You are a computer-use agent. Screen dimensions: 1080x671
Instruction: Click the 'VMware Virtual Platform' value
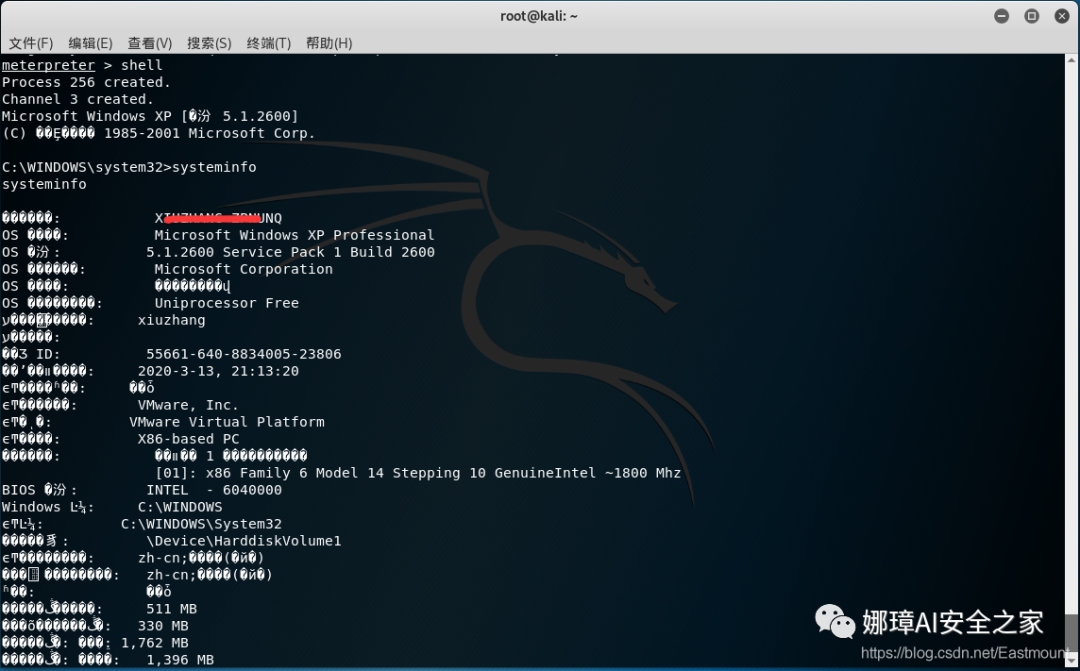(227, 422)
